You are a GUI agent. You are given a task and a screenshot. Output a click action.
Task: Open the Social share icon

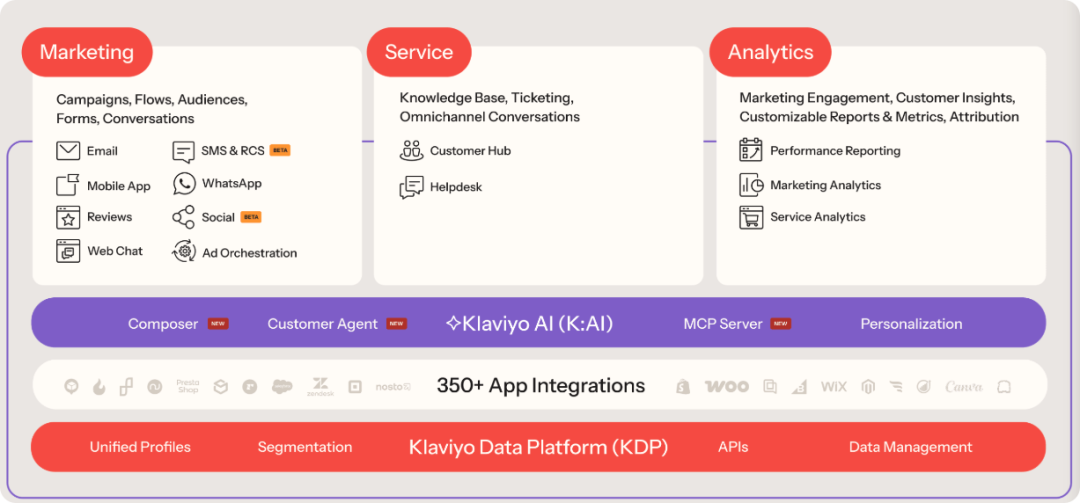[x=183, y=217]
